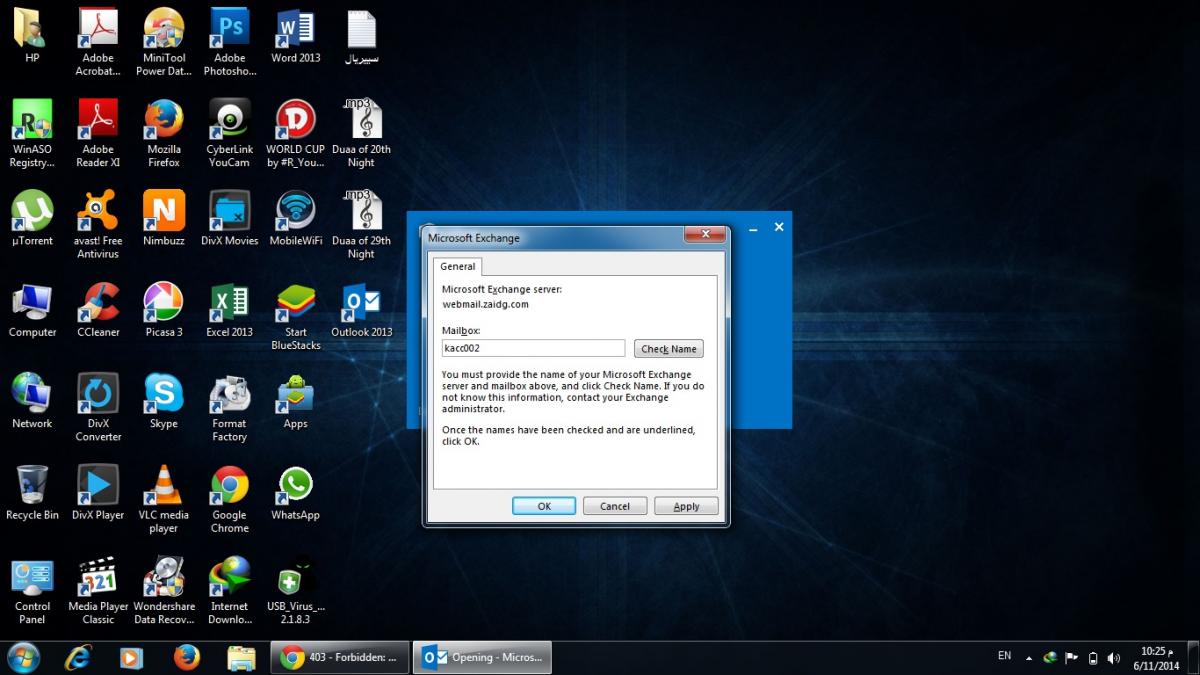Launch DivX Movies shortcut

[230, 219]
